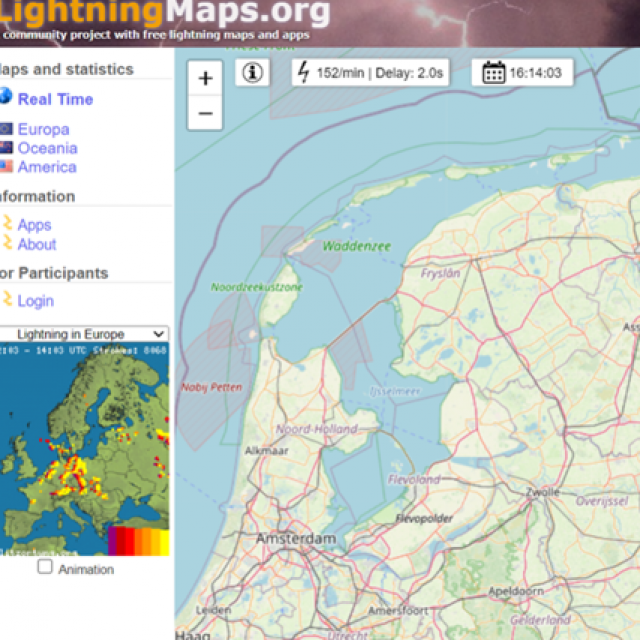Click the Overijssel label on the map
The width and height of the screenshot is (640, 640).
602,501
